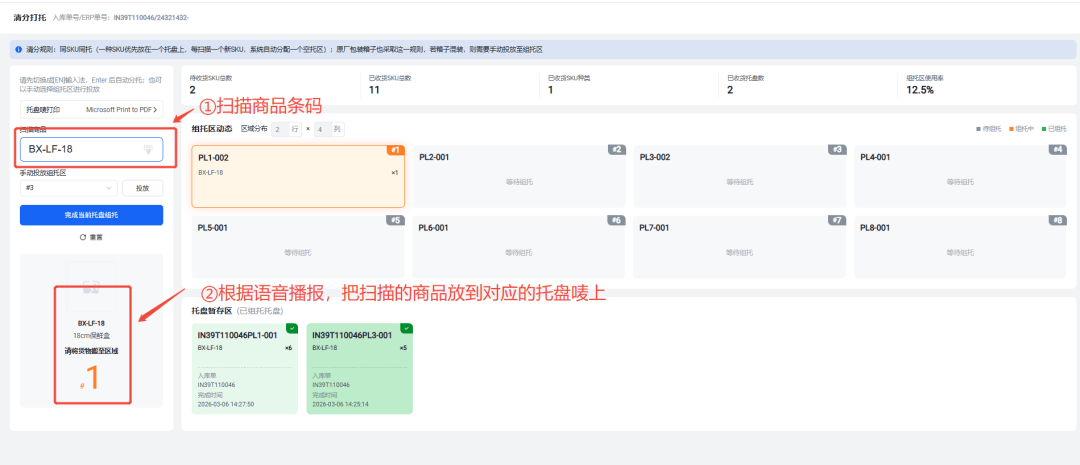Select the PL1-002 pallet zone card
This screenshot has height=465, width=1080.
tap(298, 176)
